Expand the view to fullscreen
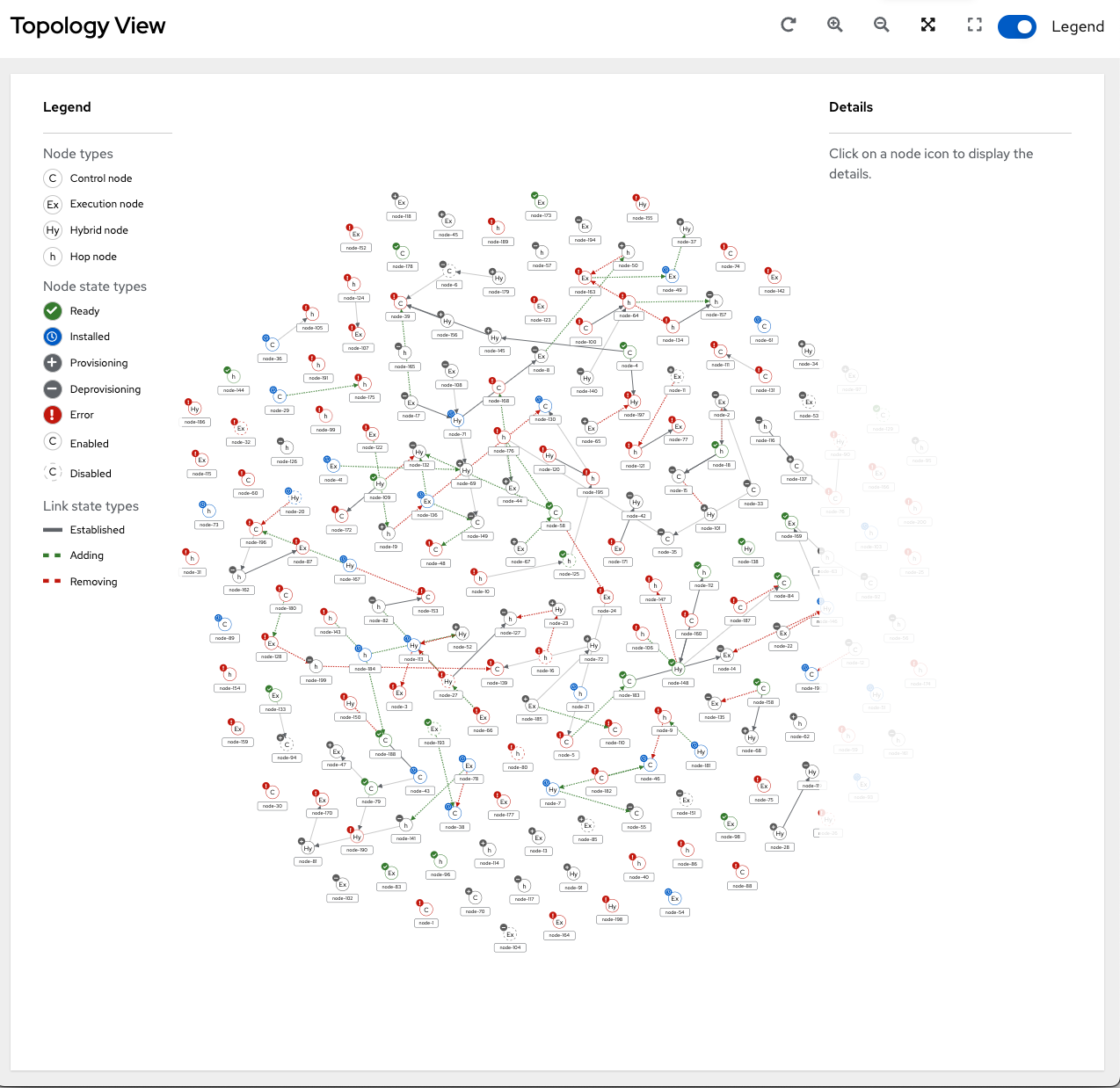1120x1088 pixels. click(x=974, y=25)
